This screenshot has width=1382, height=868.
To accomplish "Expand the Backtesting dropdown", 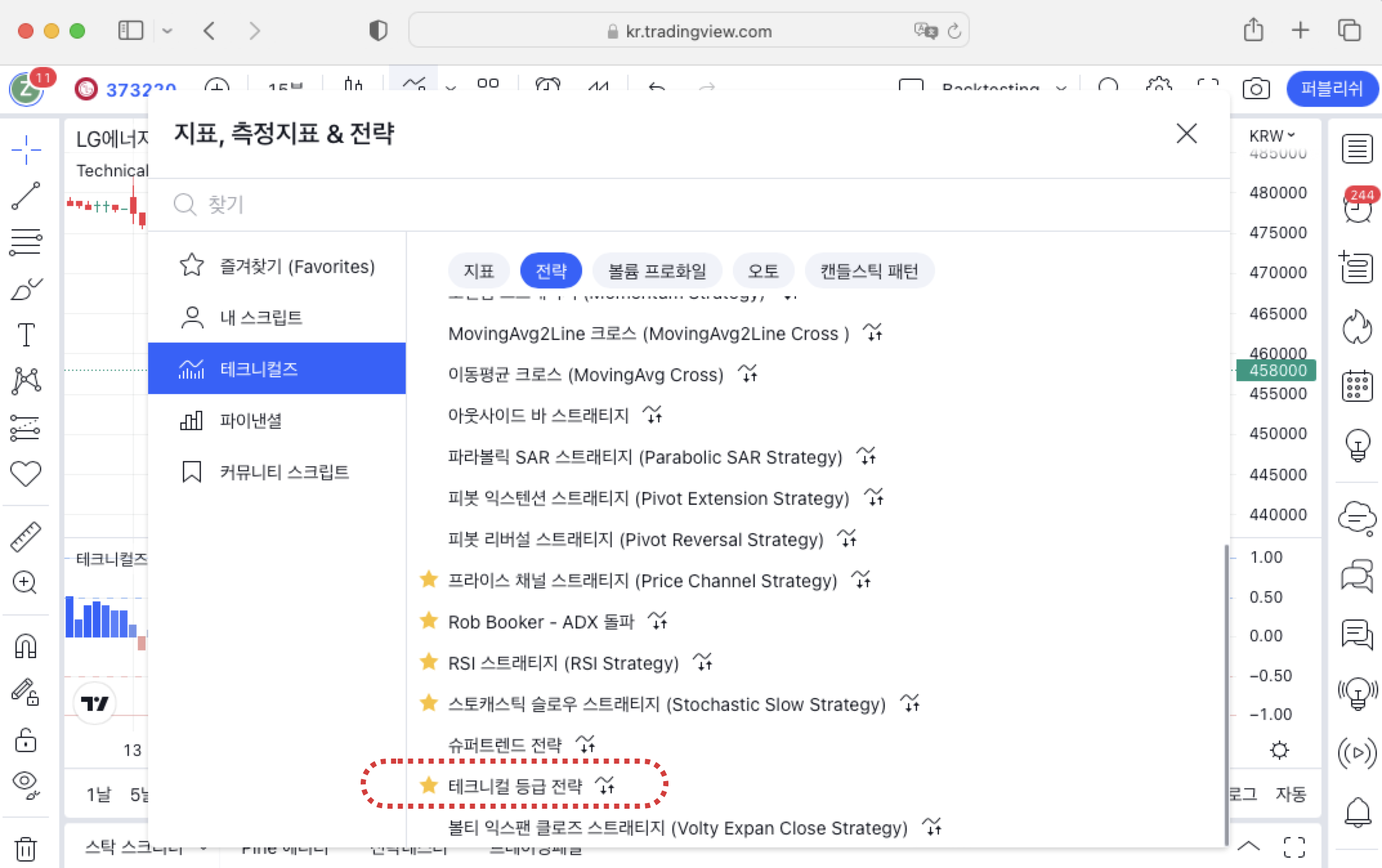I will pos(1061,89).
